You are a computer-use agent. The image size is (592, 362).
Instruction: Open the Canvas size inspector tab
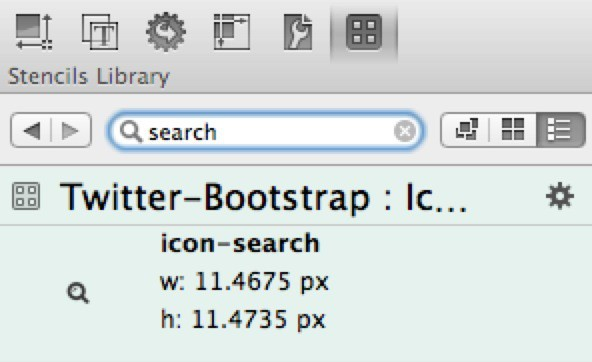(232, 32)
